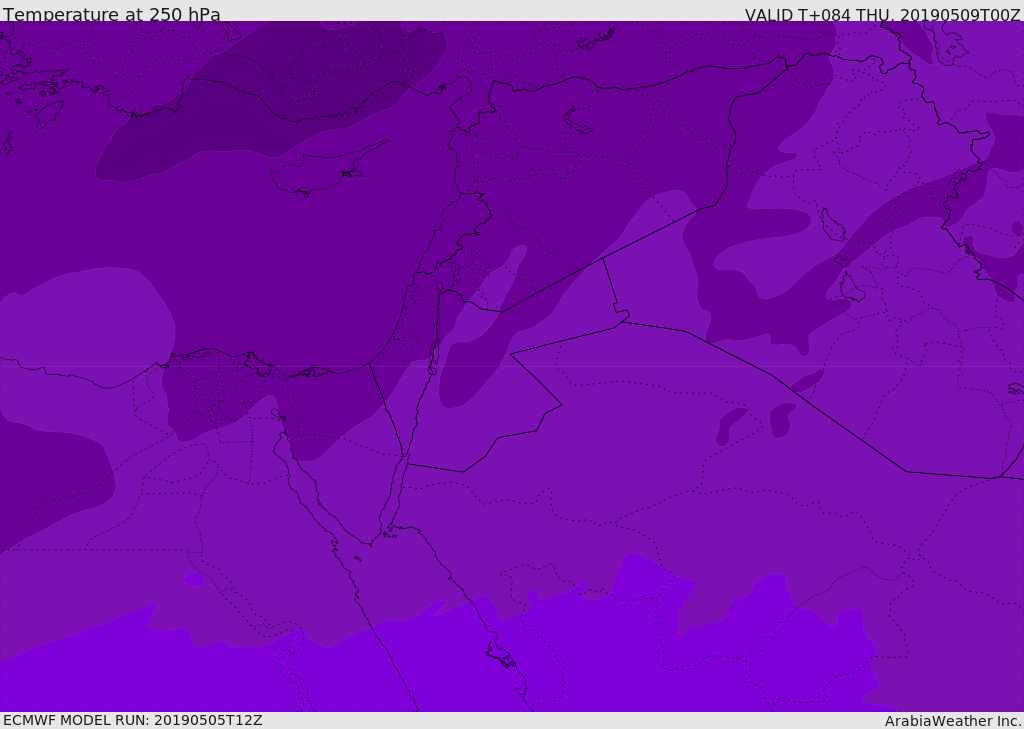Click the 'ECMWF MODEL RUN: 20190505T12Z' text
The width and height of the screenshot is (1024, 729).
click(133, 720)
